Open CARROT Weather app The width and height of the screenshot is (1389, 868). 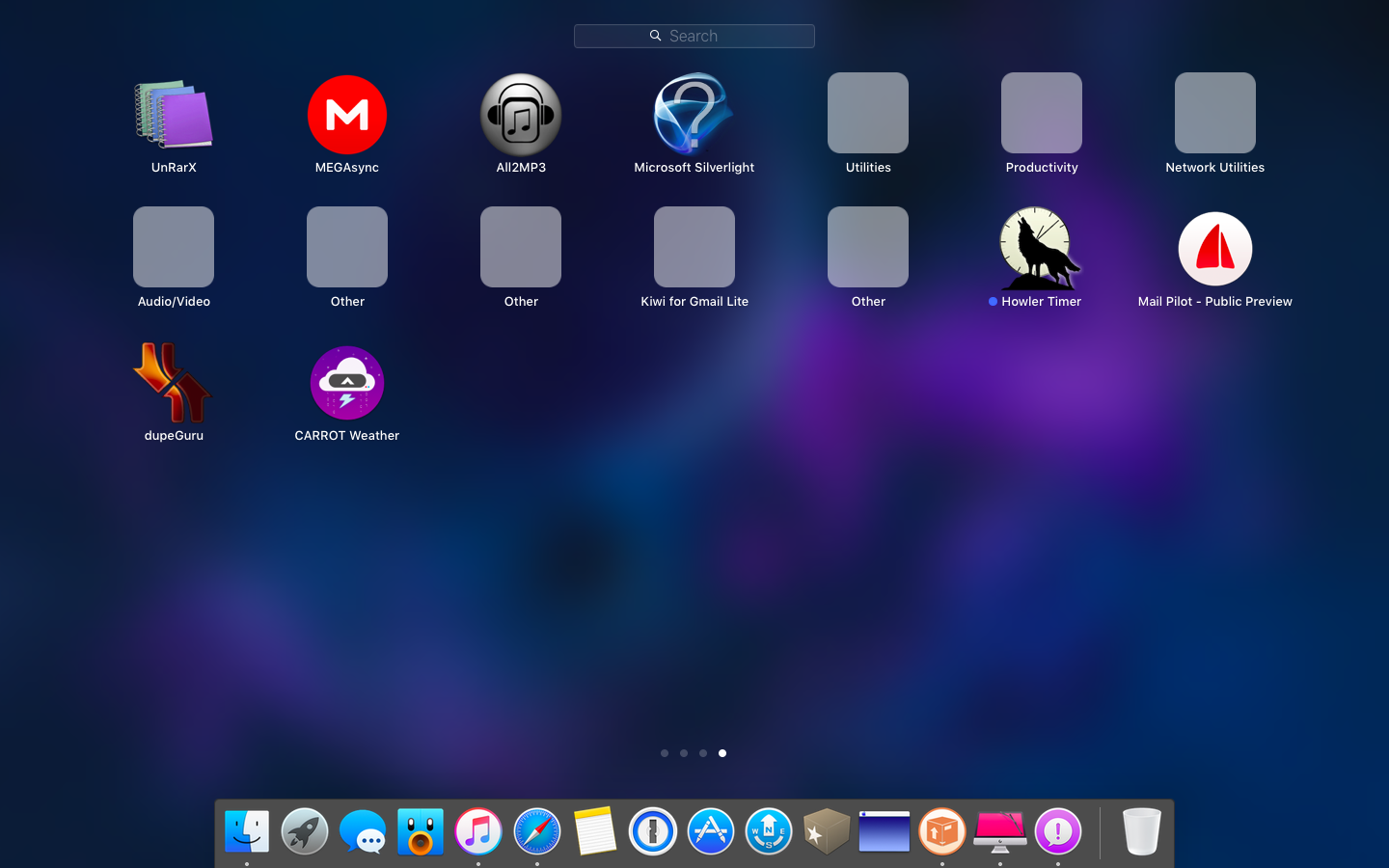pyautogui.click(x=347, y=383)
